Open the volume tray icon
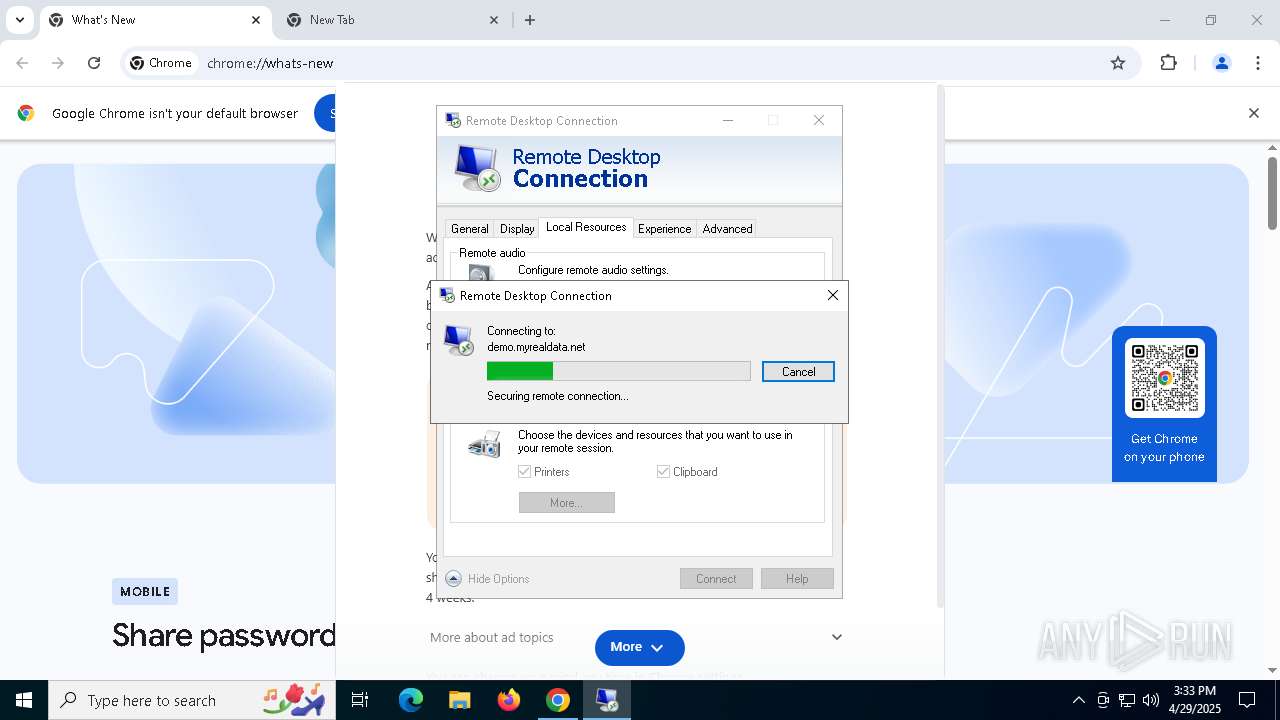1280x720 pixels. (x=1151, y=700)
